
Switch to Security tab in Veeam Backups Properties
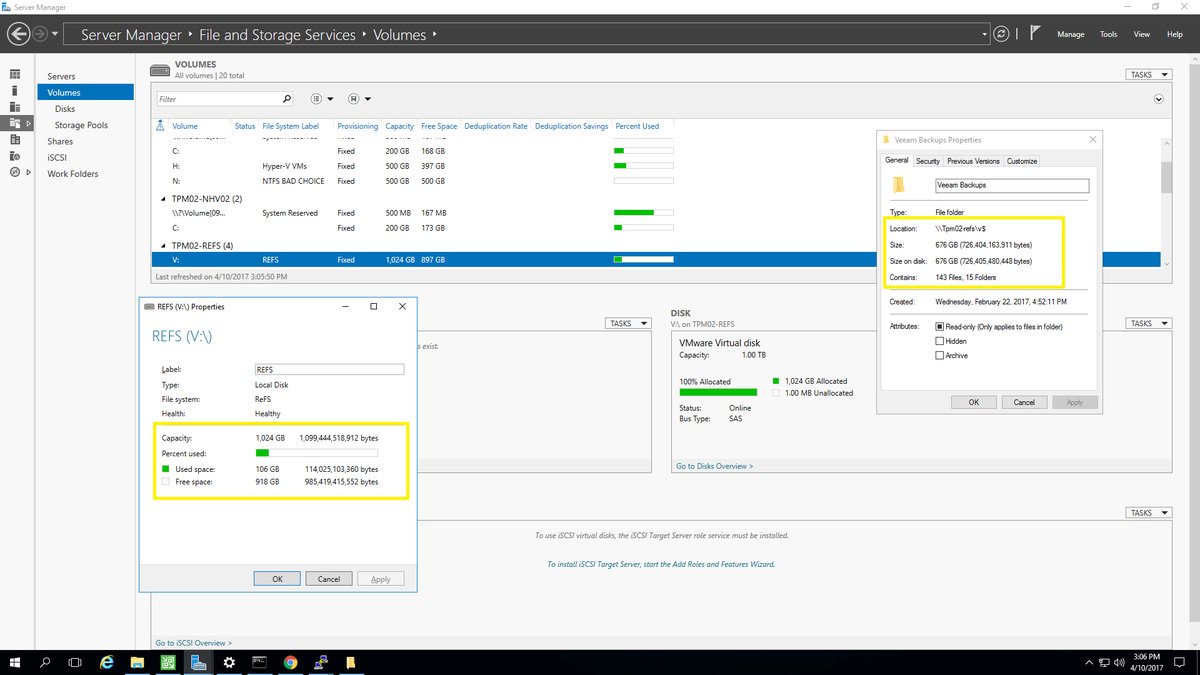pyautogui.click(x=928, y=161)
